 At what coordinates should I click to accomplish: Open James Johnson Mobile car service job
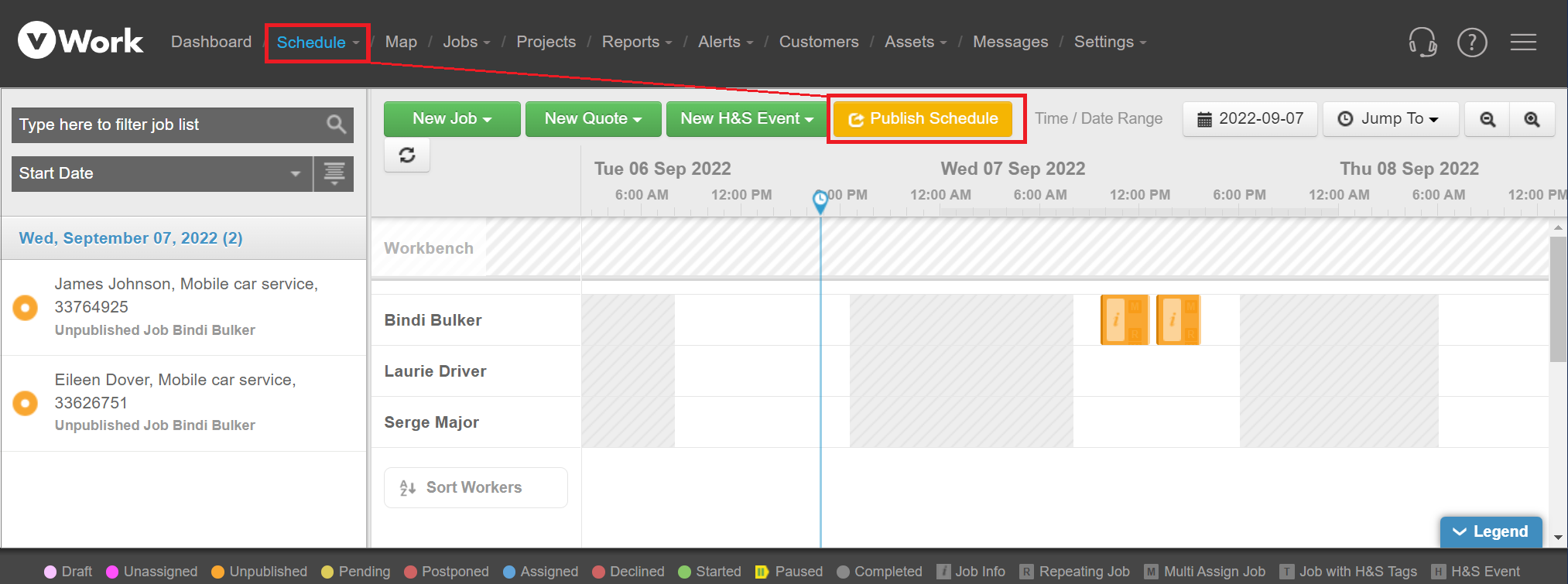click(183, 307)
